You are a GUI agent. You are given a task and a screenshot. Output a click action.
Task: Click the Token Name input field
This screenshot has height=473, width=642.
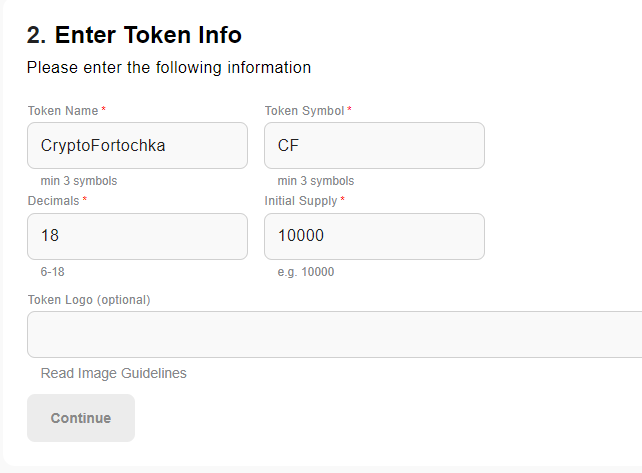pyautogui.click(x=137, y=146)
